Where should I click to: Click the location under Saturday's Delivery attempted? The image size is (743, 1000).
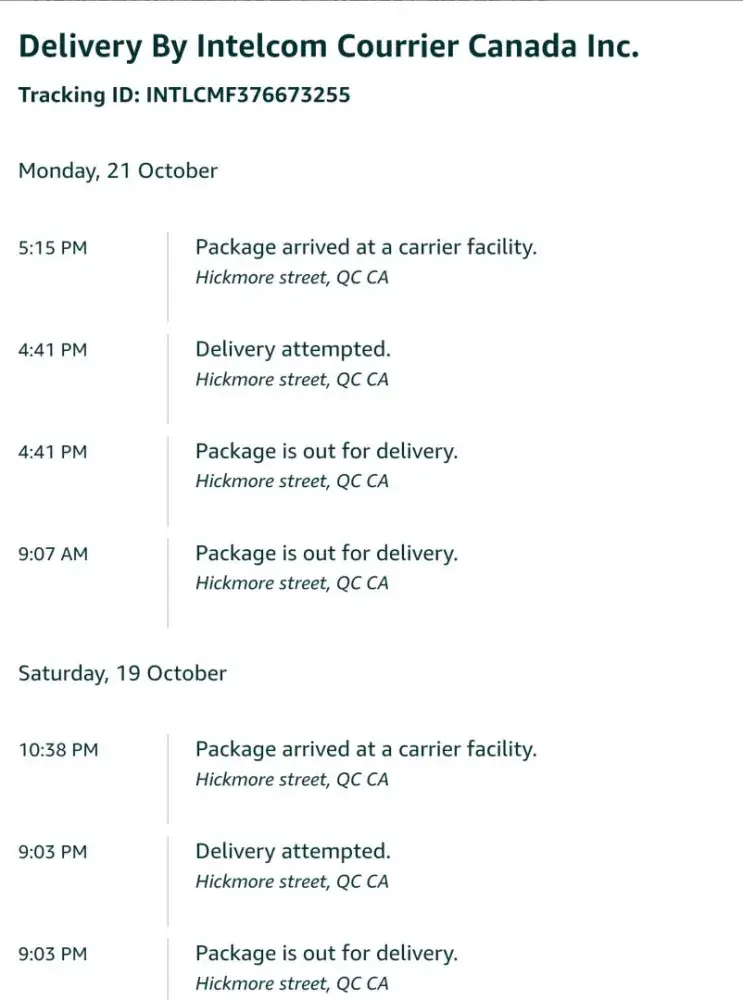coord(291,882)
